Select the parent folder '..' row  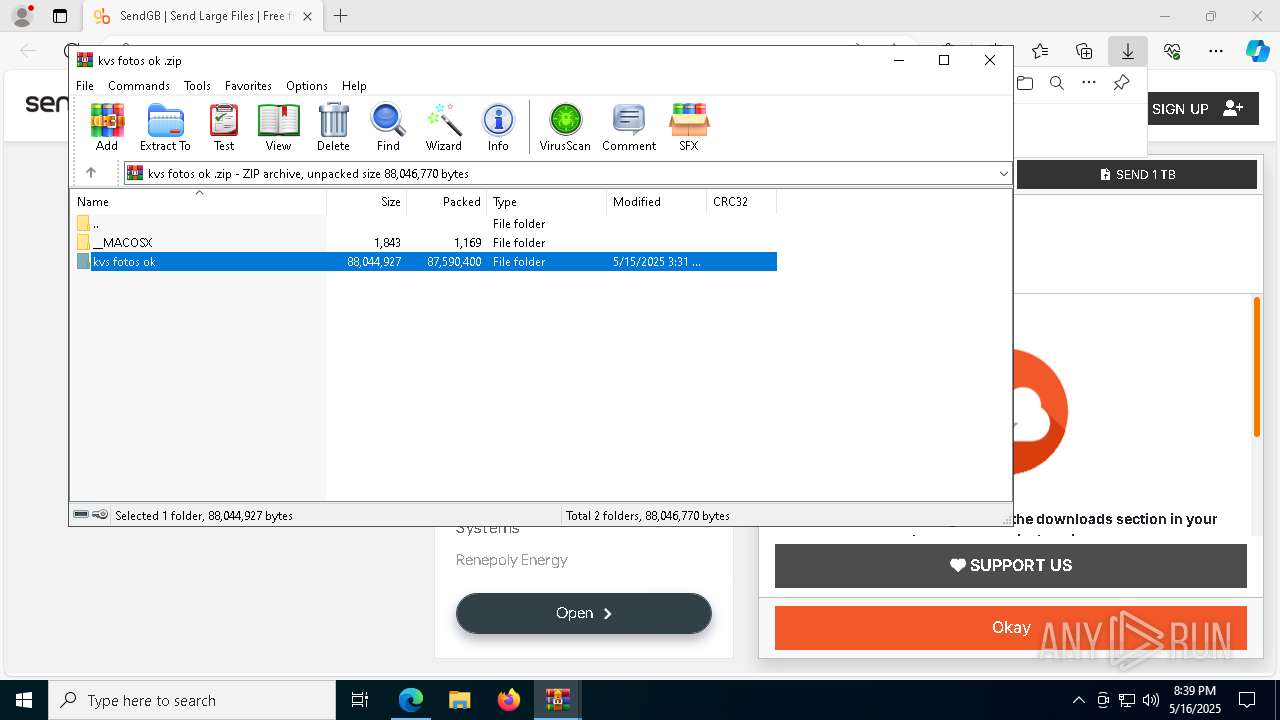pyautogui.click(x=424, y=224)
